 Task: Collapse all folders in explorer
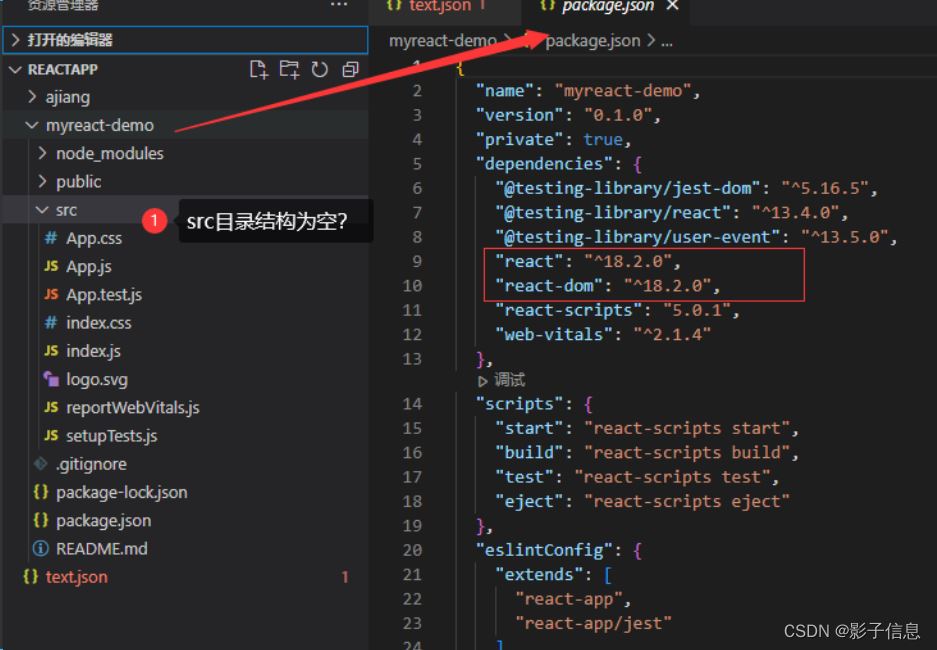click(350, 69)
